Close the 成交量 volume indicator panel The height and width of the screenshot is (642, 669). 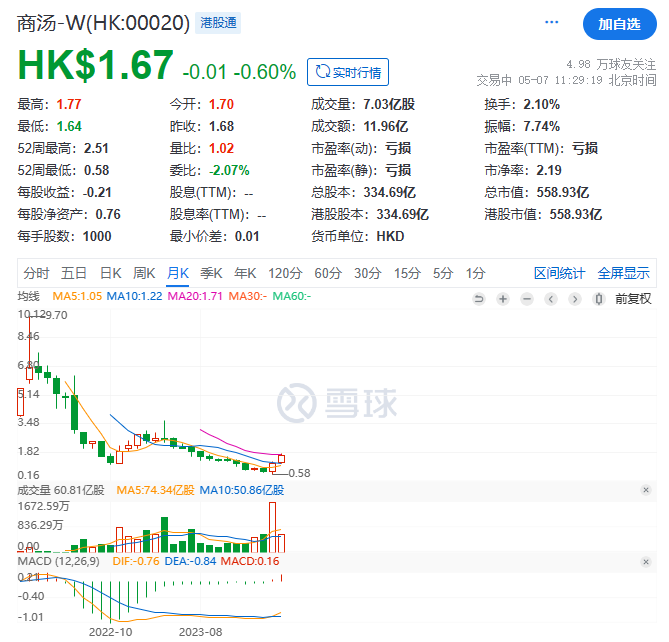[x=646, y=490]
